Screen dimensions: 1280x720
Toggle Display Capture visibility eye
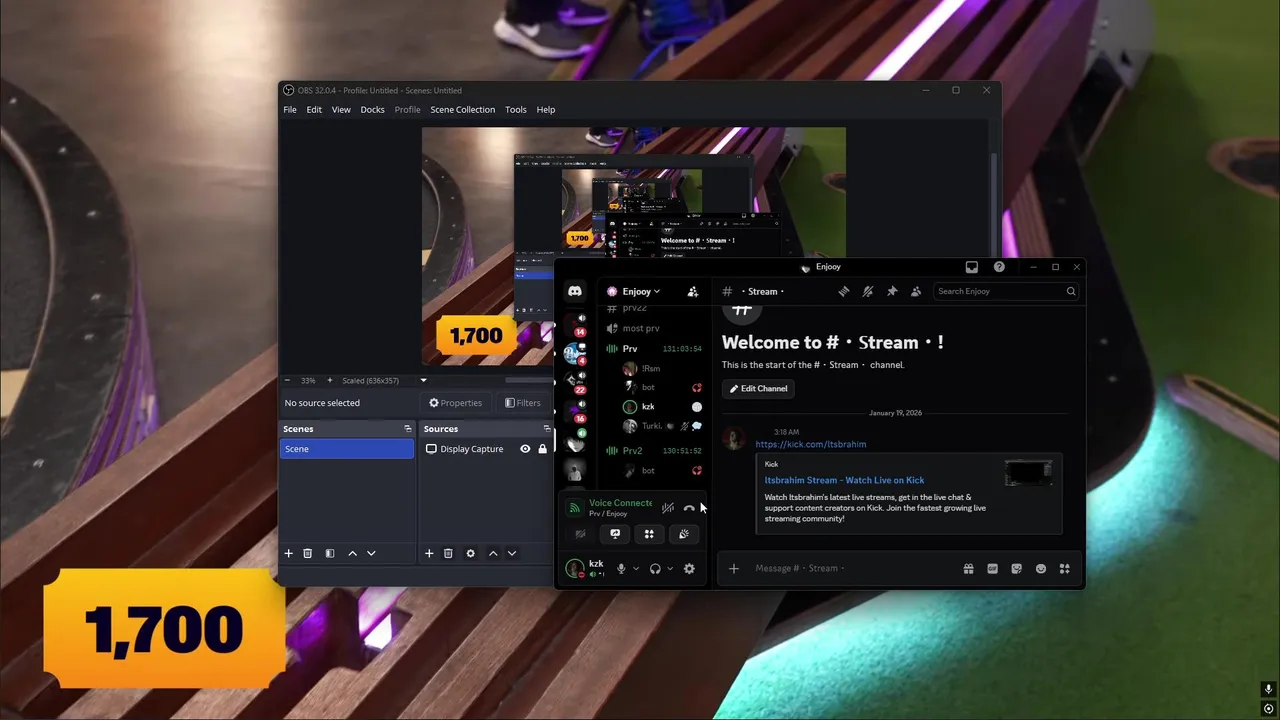(x=525, y=449)
